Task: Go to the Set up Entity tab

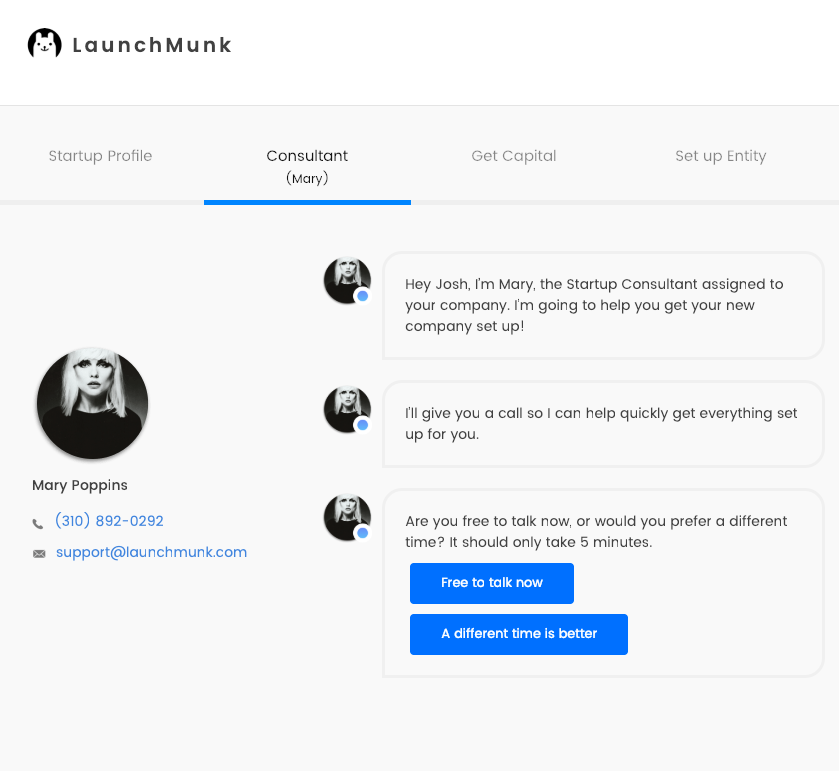Action: 720,156
